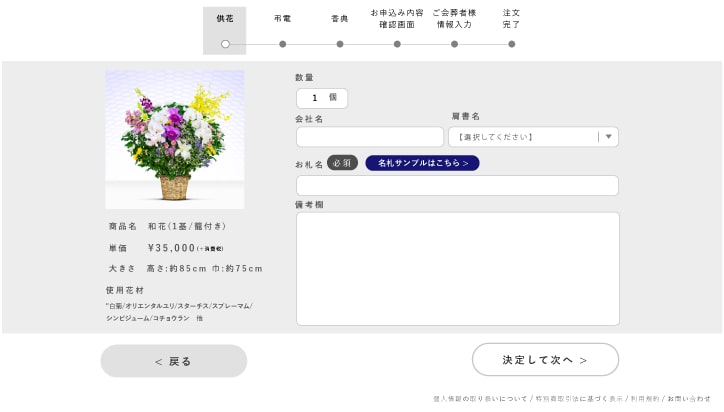Click inside the 備考欄 text area
This screenshot has width=724, height=412.
pyautogui.click(x=457, y=268)
